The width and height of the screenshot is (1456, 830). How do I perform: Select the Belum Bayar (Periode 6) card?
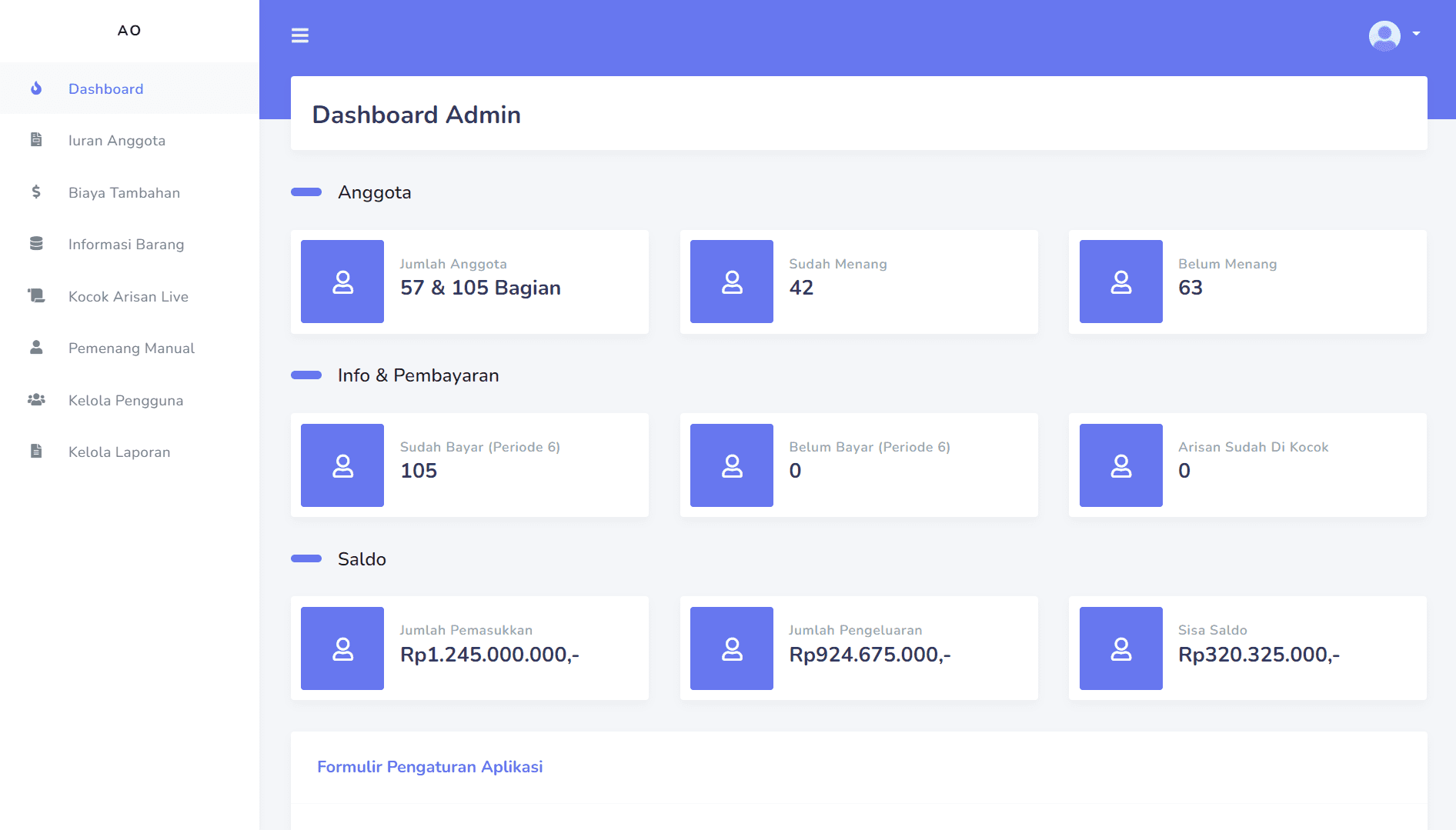click(858, 465)
